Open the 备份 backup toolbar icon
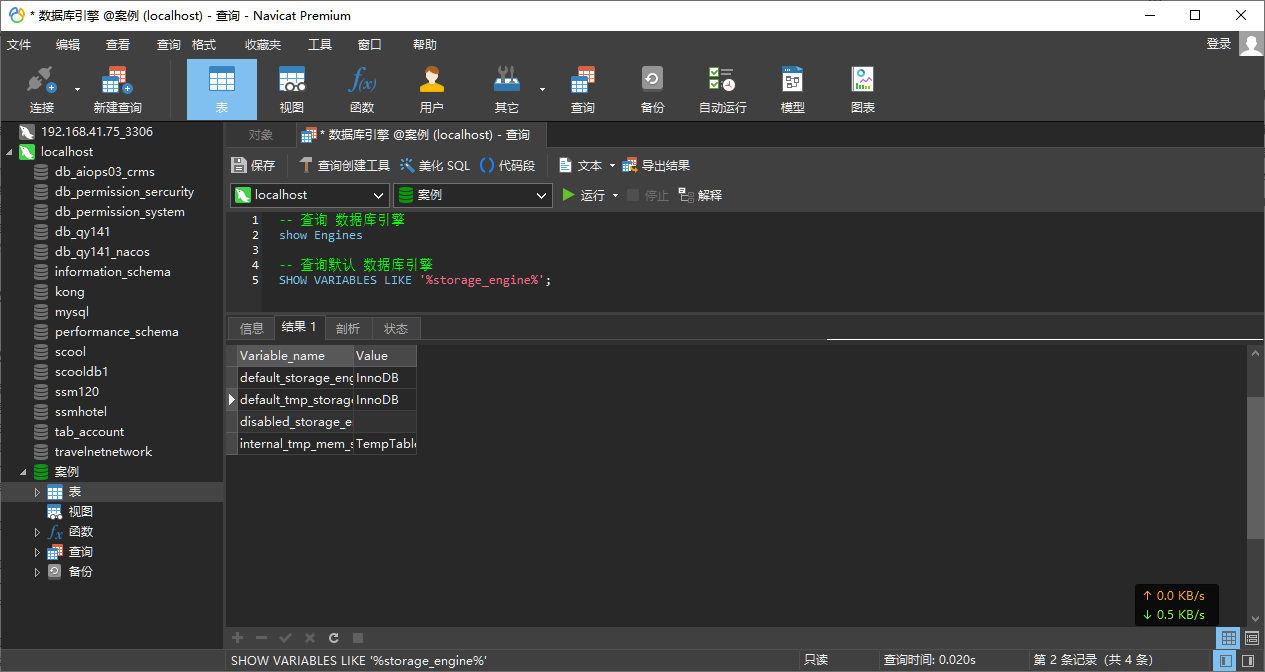This screenshot has height=672, width=1265. pyautogui.click(x=653, y=89)
